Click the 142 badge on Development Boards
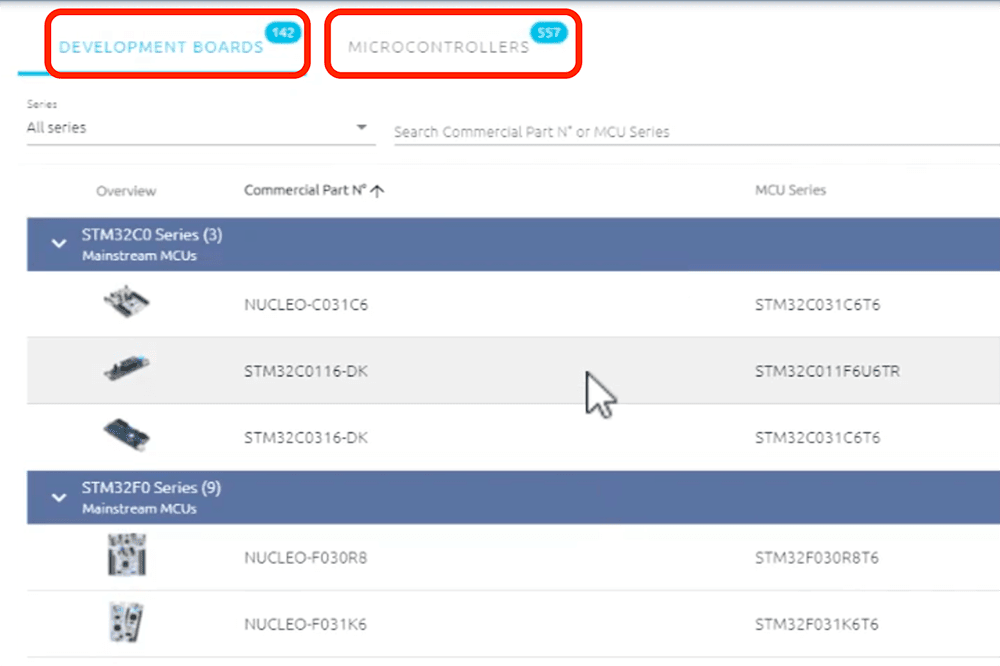This screenshot has width=1000, height=666. [x=283, y=33]
